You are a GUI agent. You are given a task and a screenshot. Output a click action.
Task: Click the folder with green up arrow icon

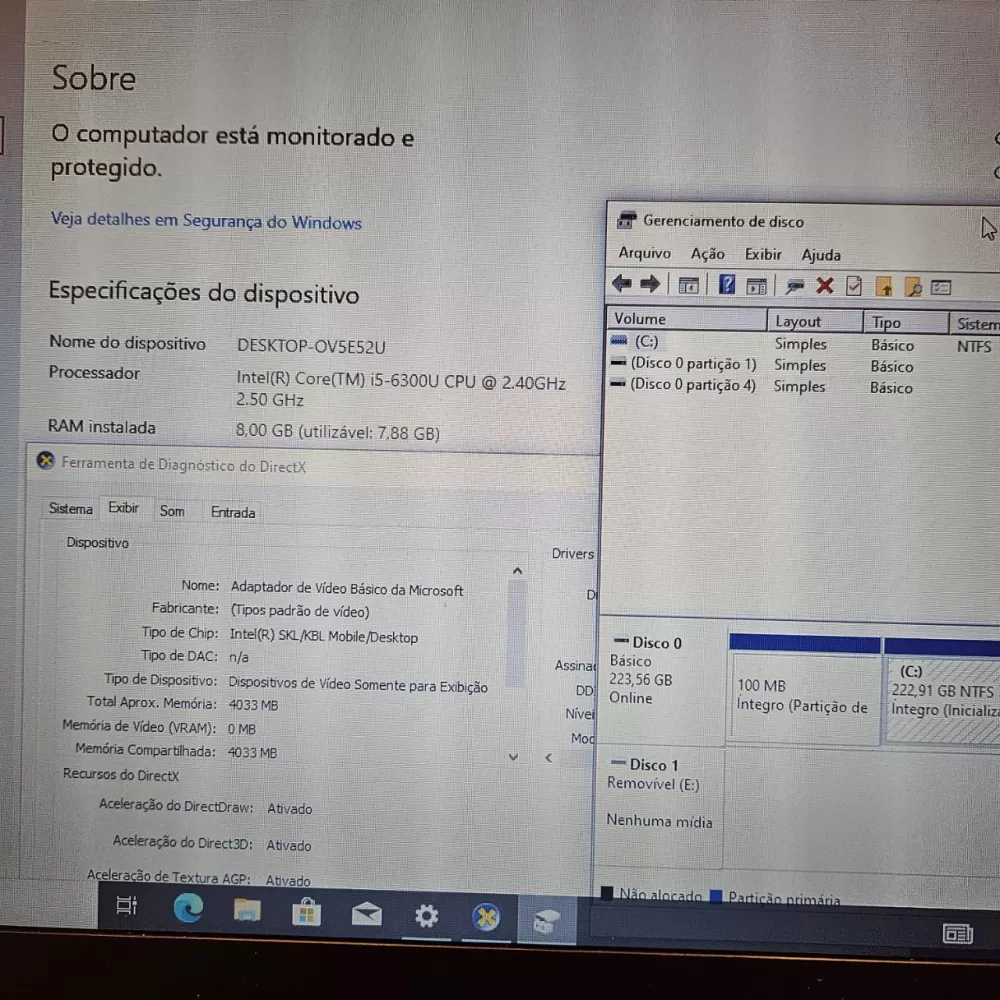click(884, 287)
